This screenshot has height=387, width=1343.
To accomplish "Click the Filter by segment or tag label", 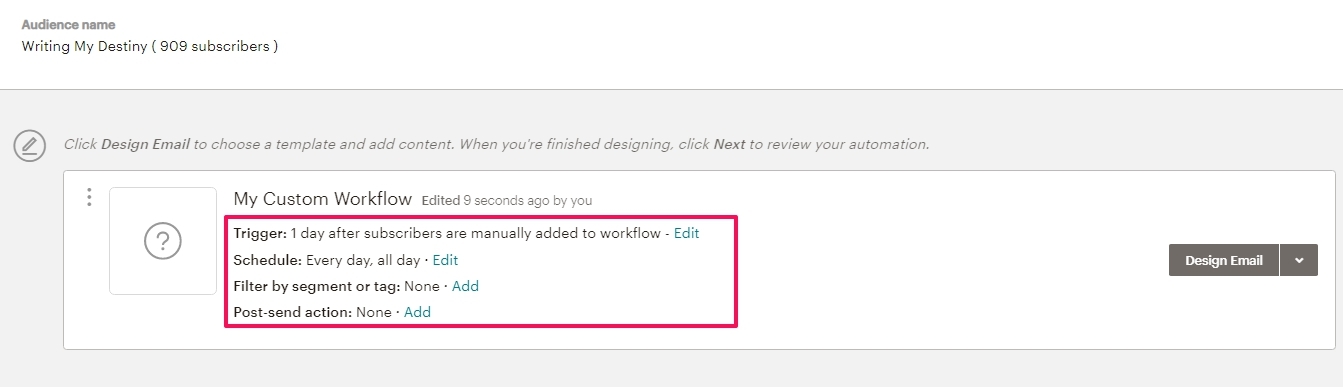I will click(x=317, y=285).
